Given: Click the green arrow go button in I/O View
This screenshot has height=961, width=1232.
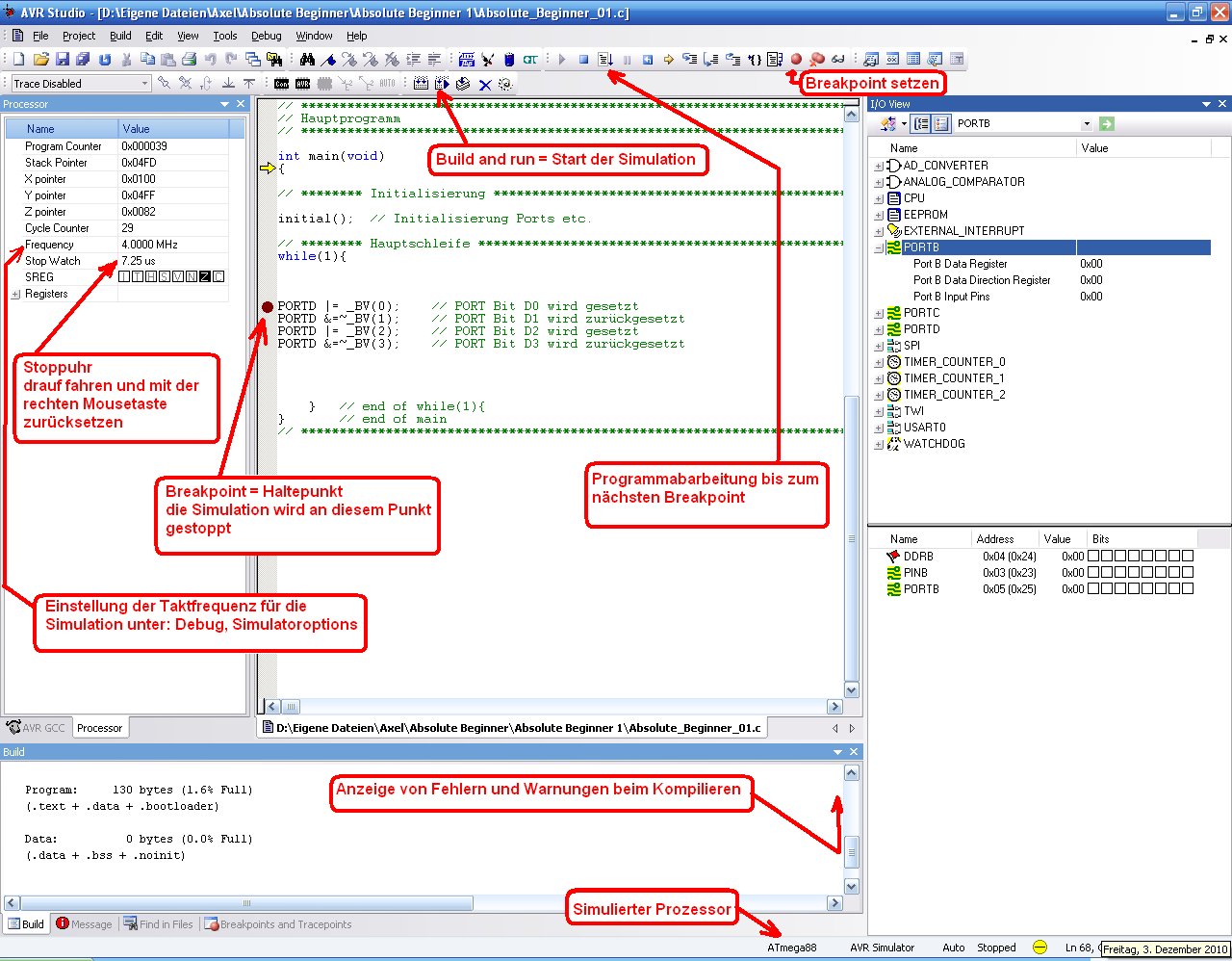Looking at the screenshot, I should point(1107,123).
